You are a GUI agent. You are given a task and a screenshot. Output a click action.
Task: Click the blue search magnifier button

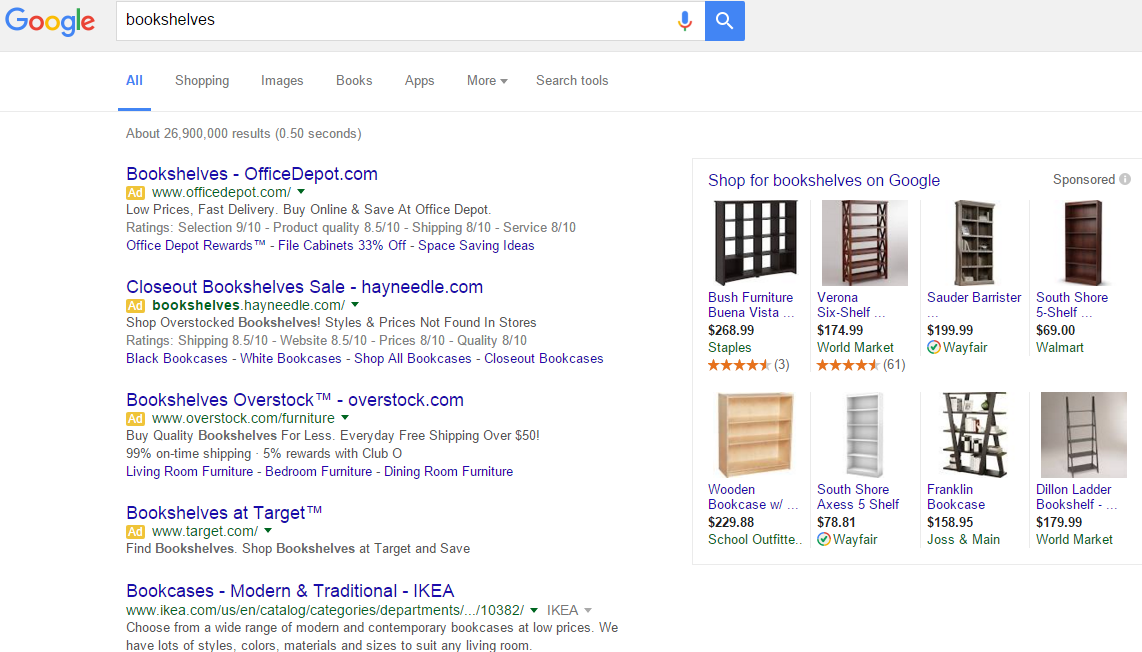pyautogui.click(x=725, y=20)
